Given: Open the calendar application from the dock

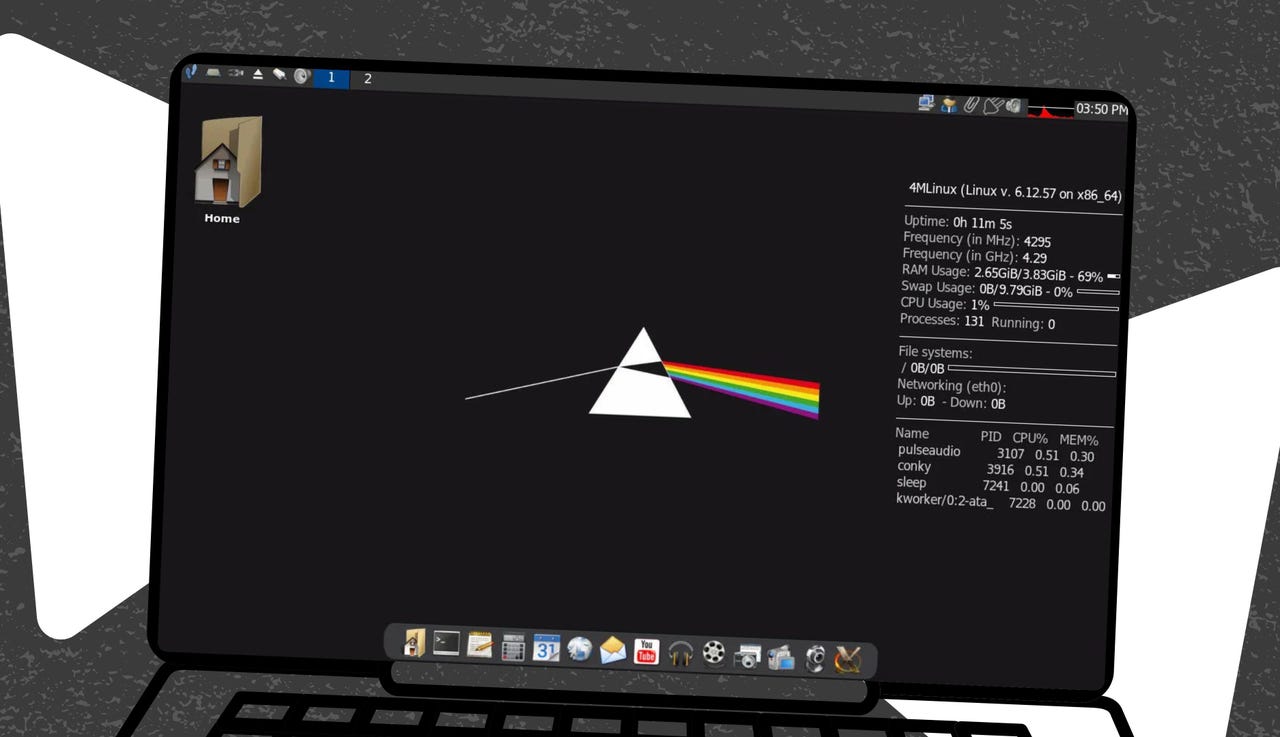Looking at the screenshot, I should [x=545, y=650].
